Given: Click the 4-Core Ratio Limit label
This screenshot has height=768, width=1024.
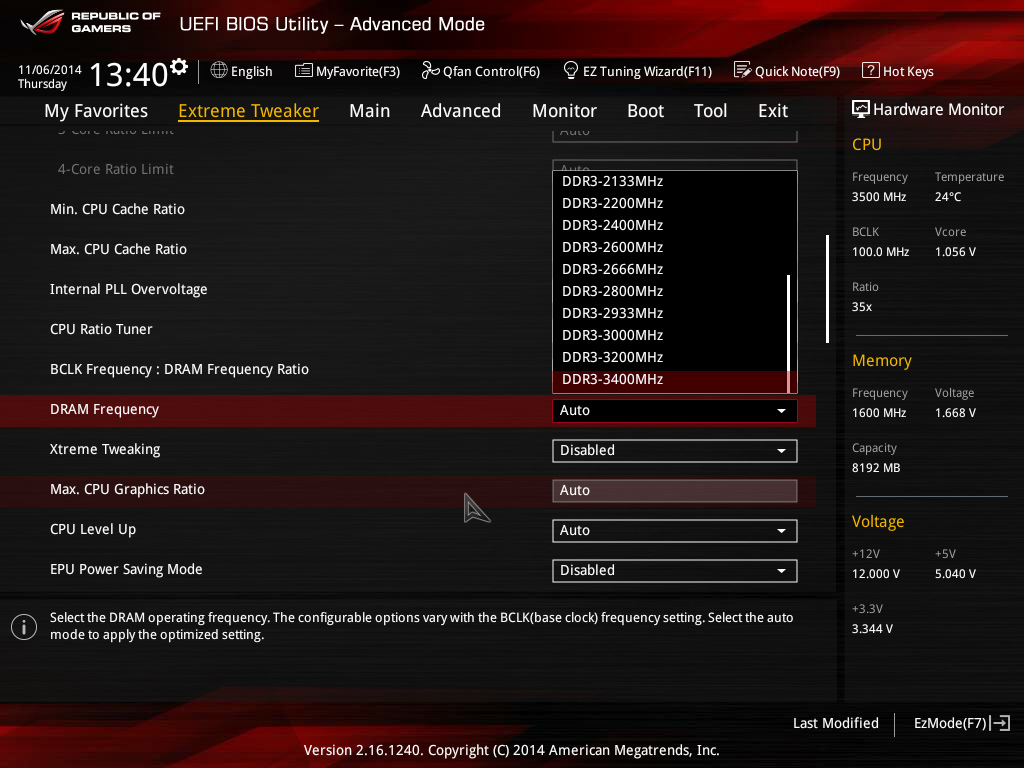Looking at the screenshot, I should 116,169.
